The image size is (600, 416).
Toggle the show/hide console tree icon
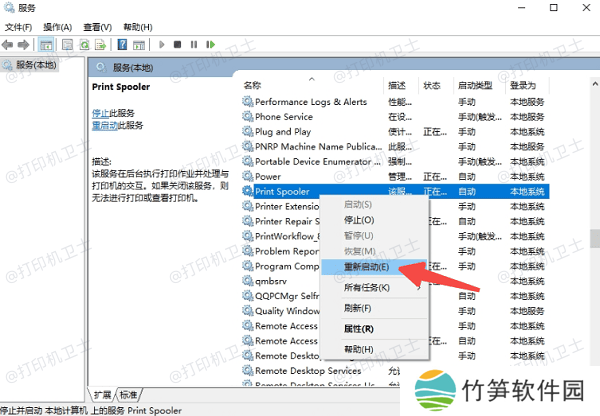pyautogui.click(x=47, y=44)
